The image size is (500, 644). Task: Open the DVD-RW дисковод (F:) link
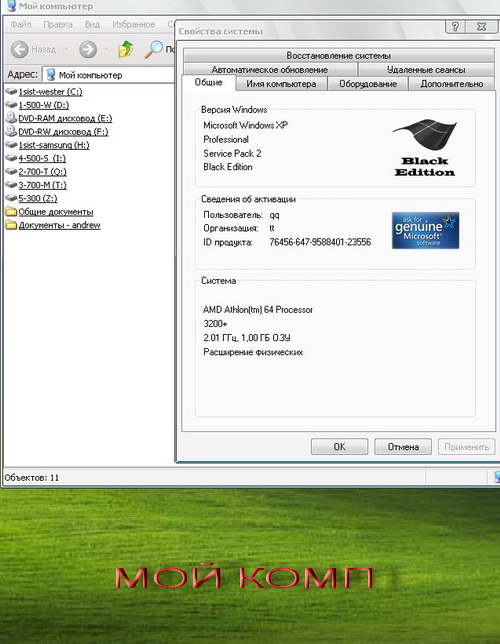coord(63,131)
